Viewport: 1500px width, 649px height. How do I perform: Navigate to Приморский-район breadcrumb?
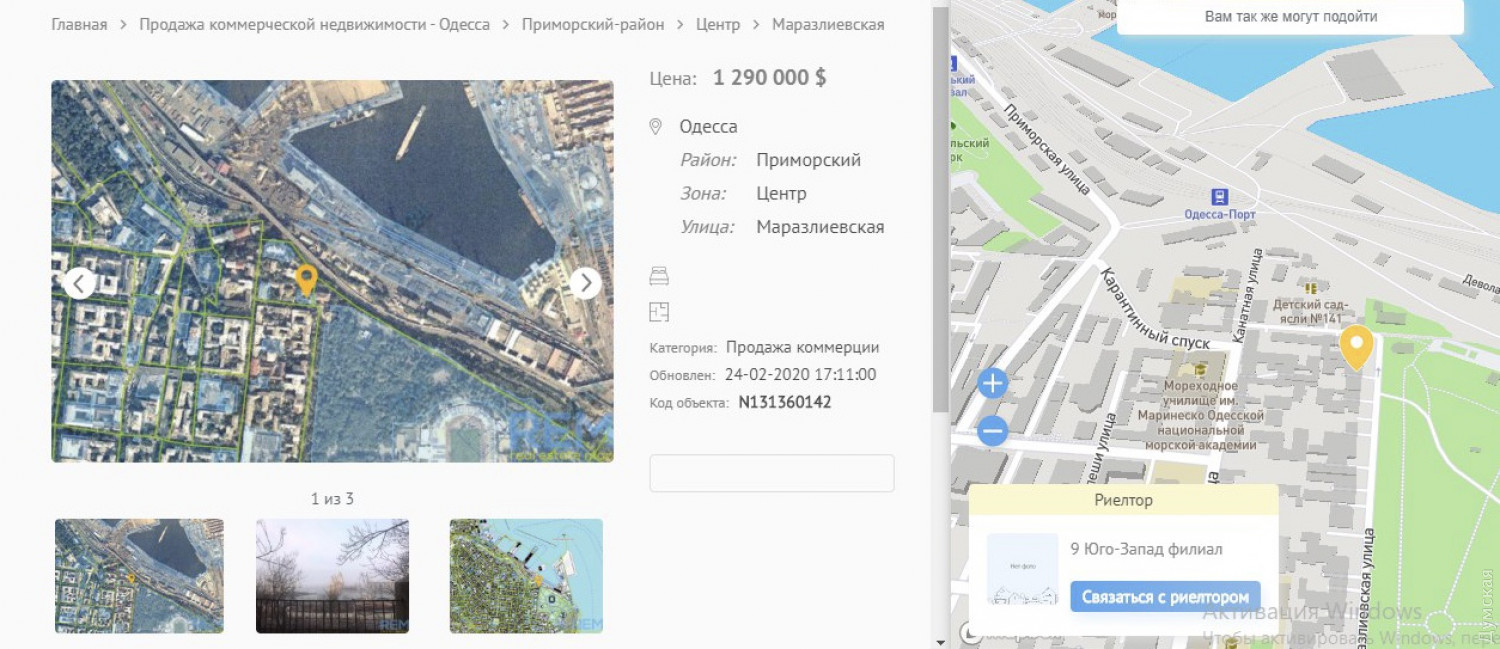[592, 24]
